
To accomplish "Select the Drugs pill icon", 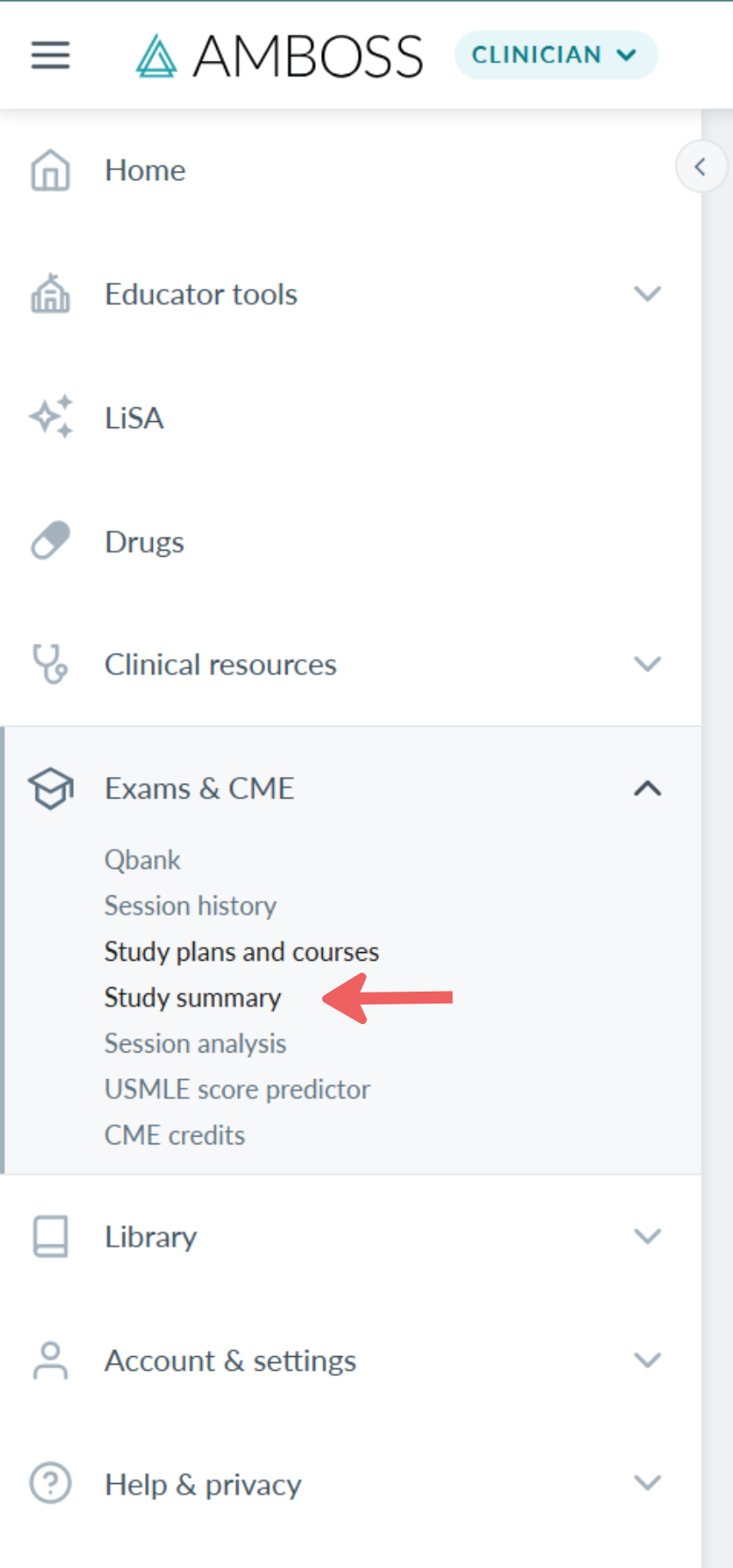I will [x=51, y=541].
